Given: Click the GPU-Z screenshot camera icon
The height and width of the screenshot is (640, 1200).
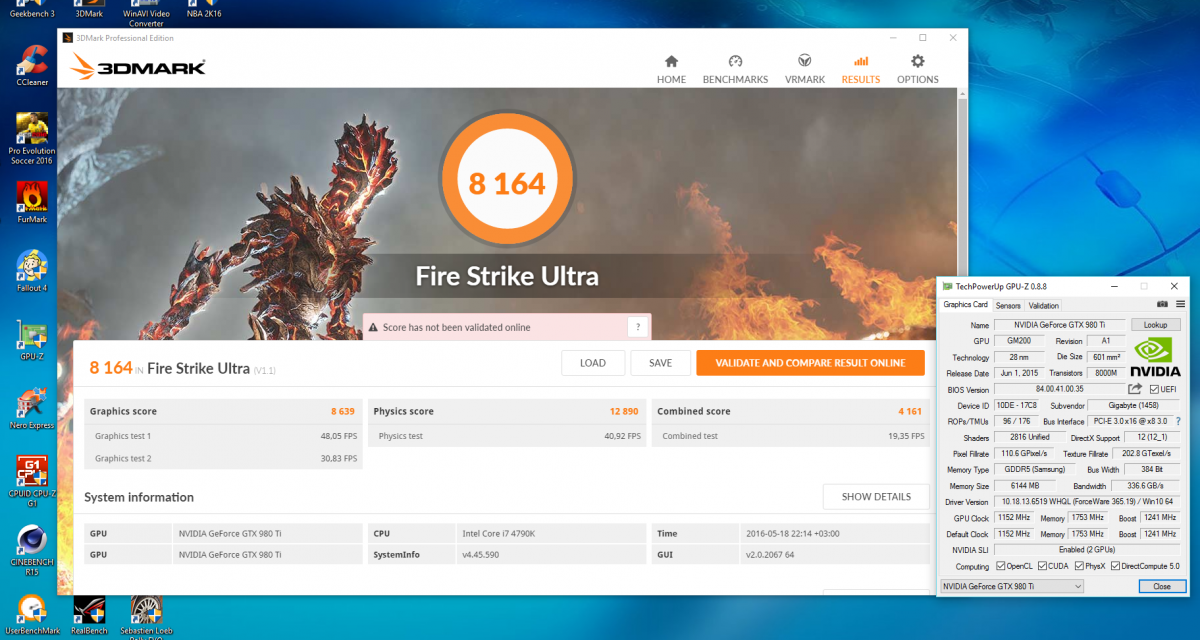Looking at the screenshot, I should (1162, 304).
